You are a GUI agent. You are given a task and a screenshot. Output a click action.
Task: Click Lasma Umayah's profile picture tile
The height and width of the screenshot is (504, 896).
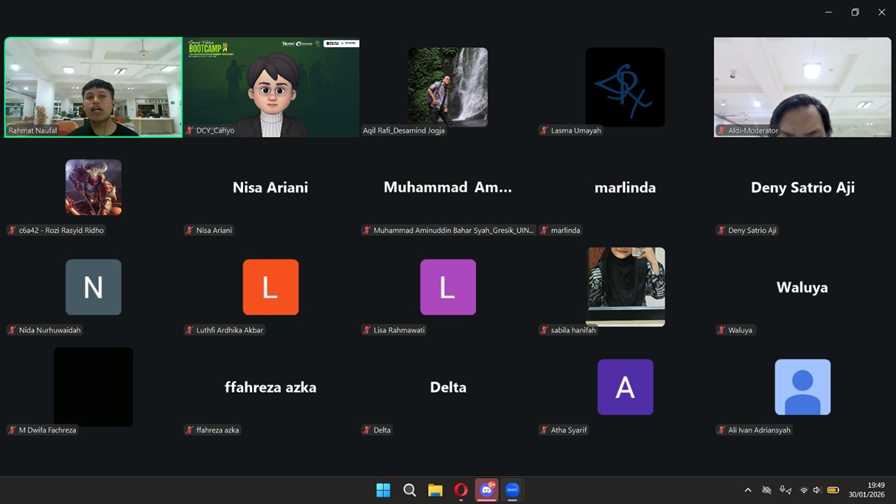625,87
